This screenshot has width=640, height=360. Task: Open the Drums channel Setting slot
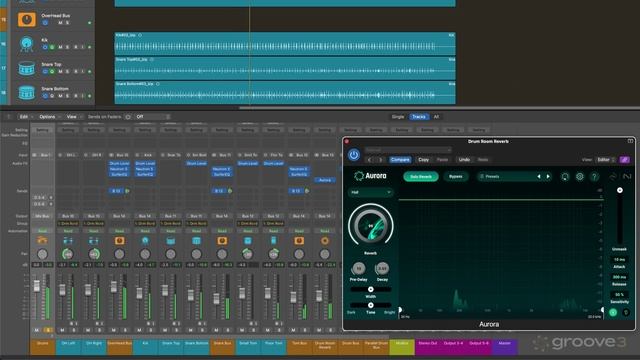(42, 130)
